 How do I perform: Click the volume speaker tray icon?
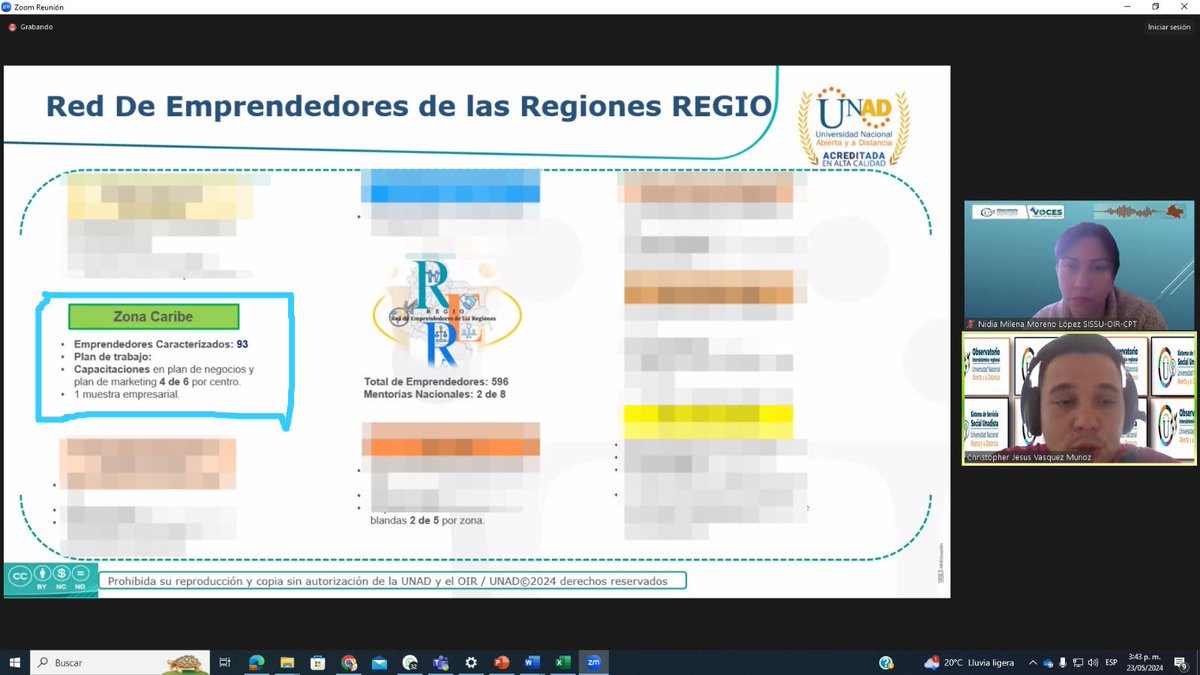tap(1093, 662)
